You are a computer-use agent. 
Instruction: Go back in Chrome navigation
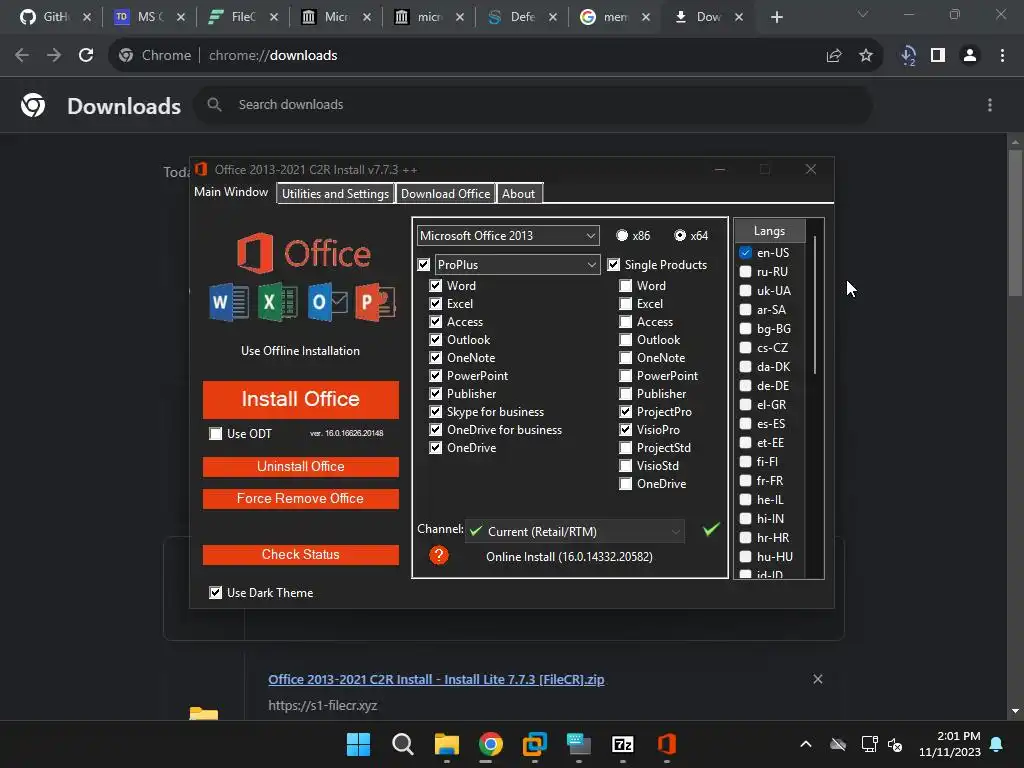[x=22, y=56]
